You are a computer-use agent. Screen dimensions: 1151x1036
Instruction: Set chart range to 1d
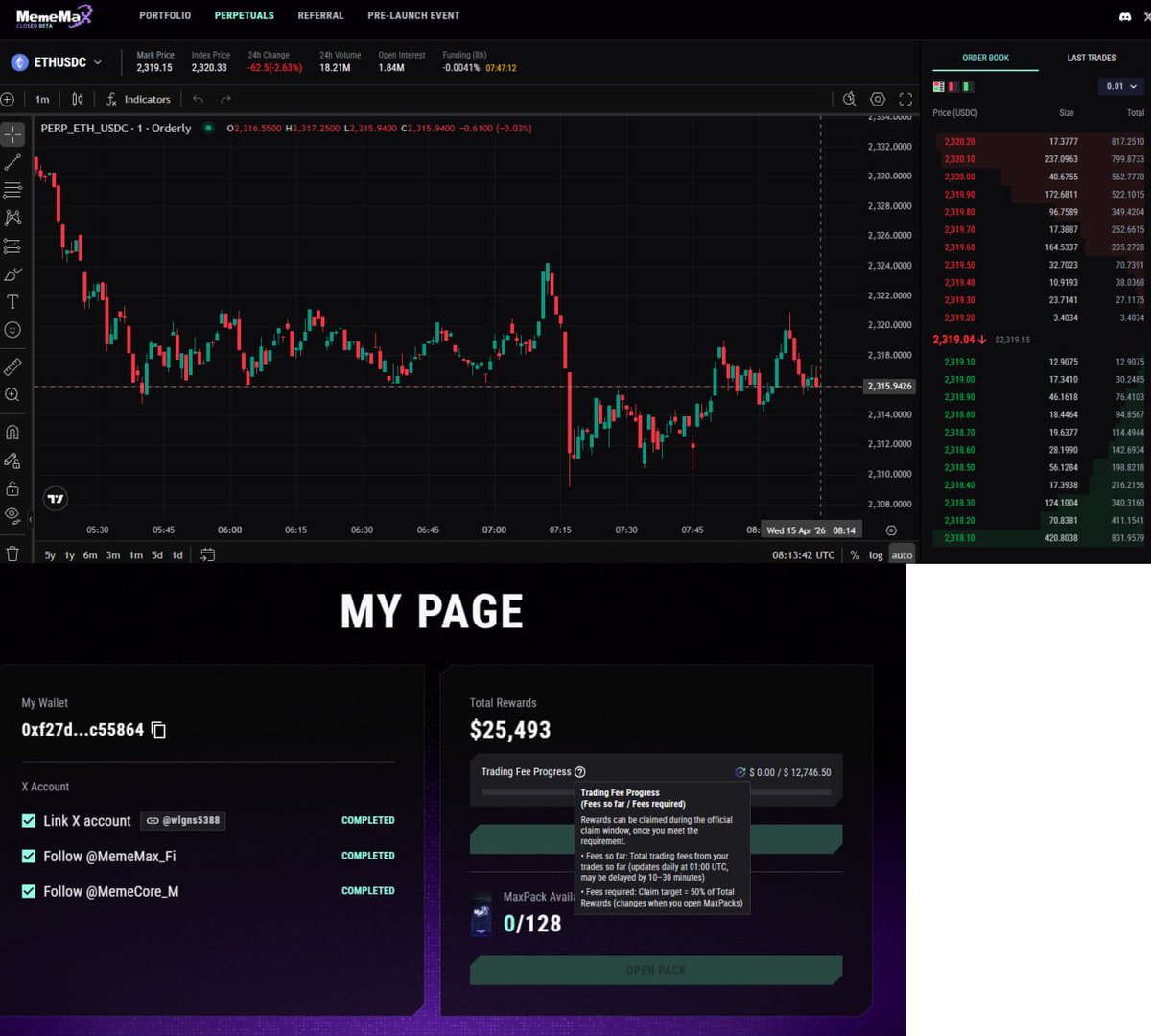(177, 555)
